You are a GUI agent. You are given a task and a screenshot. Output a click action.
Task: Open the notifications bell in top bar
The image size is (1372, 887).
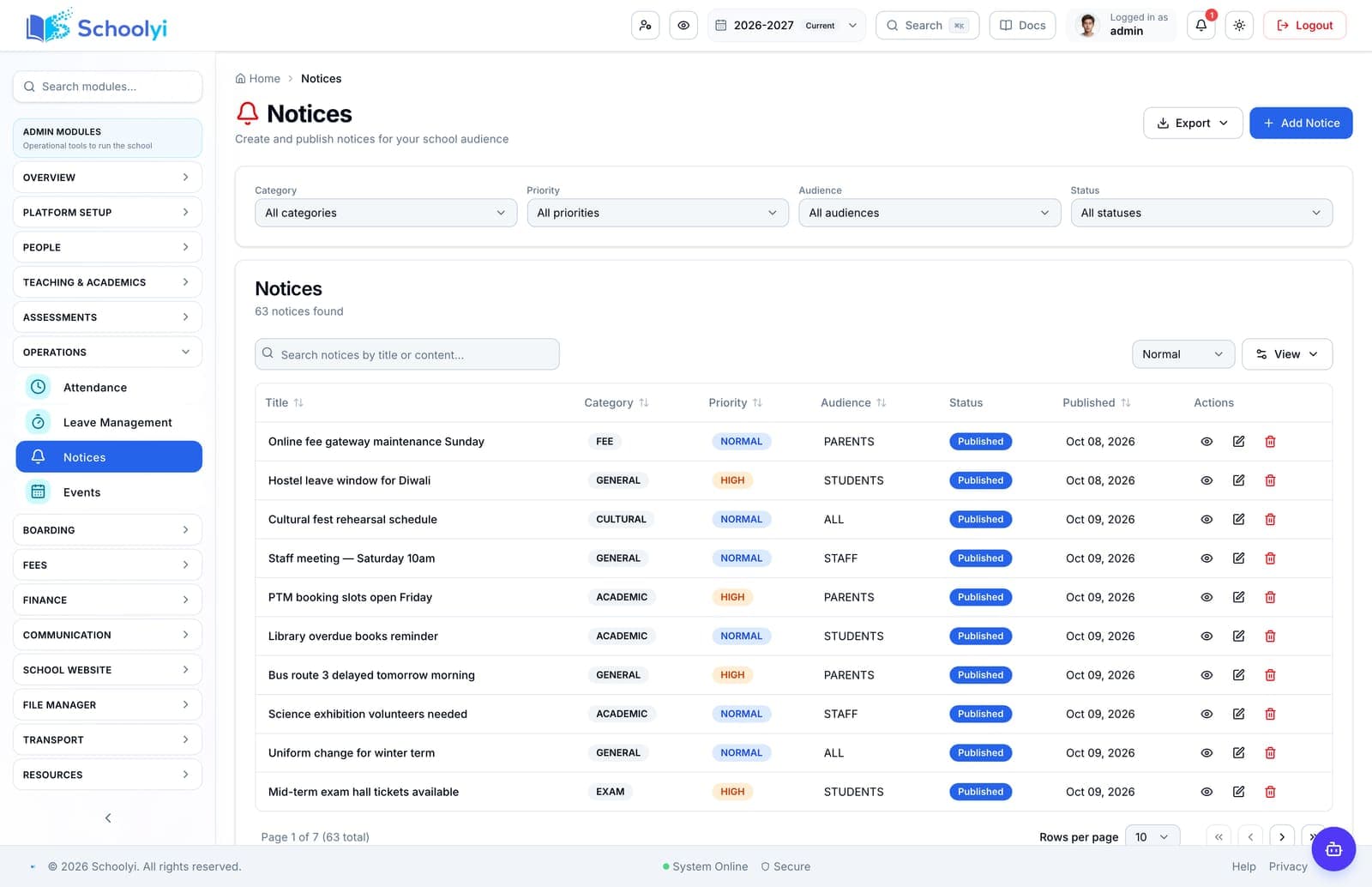click(1200, 26)
